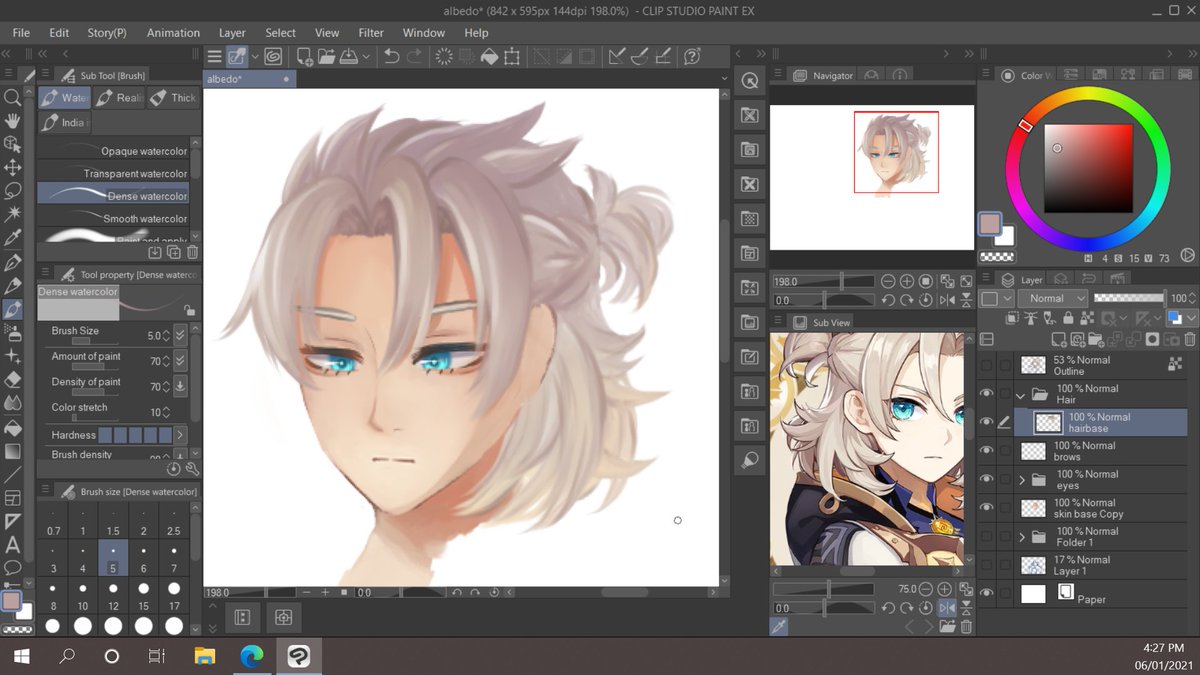Expand the eyes layer folder
1200x675 pixels.
pyautogui.click(x=1021, y=480)
